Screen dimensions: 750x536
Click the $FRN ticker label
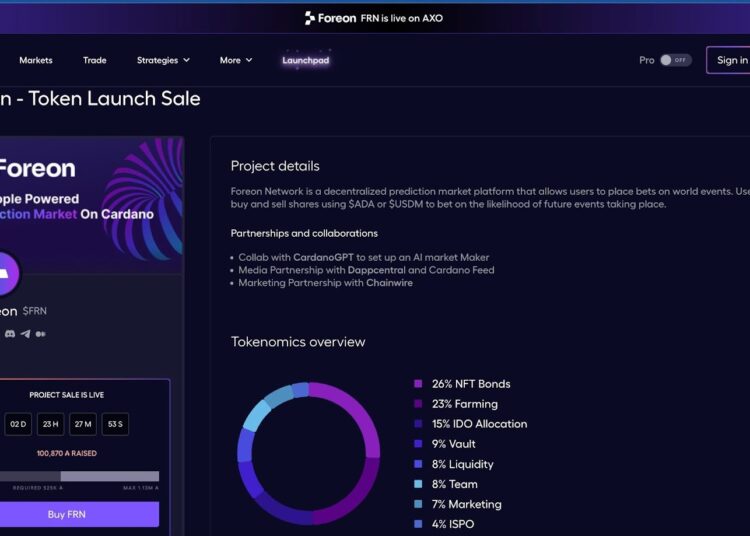click(x=35, y=311)
